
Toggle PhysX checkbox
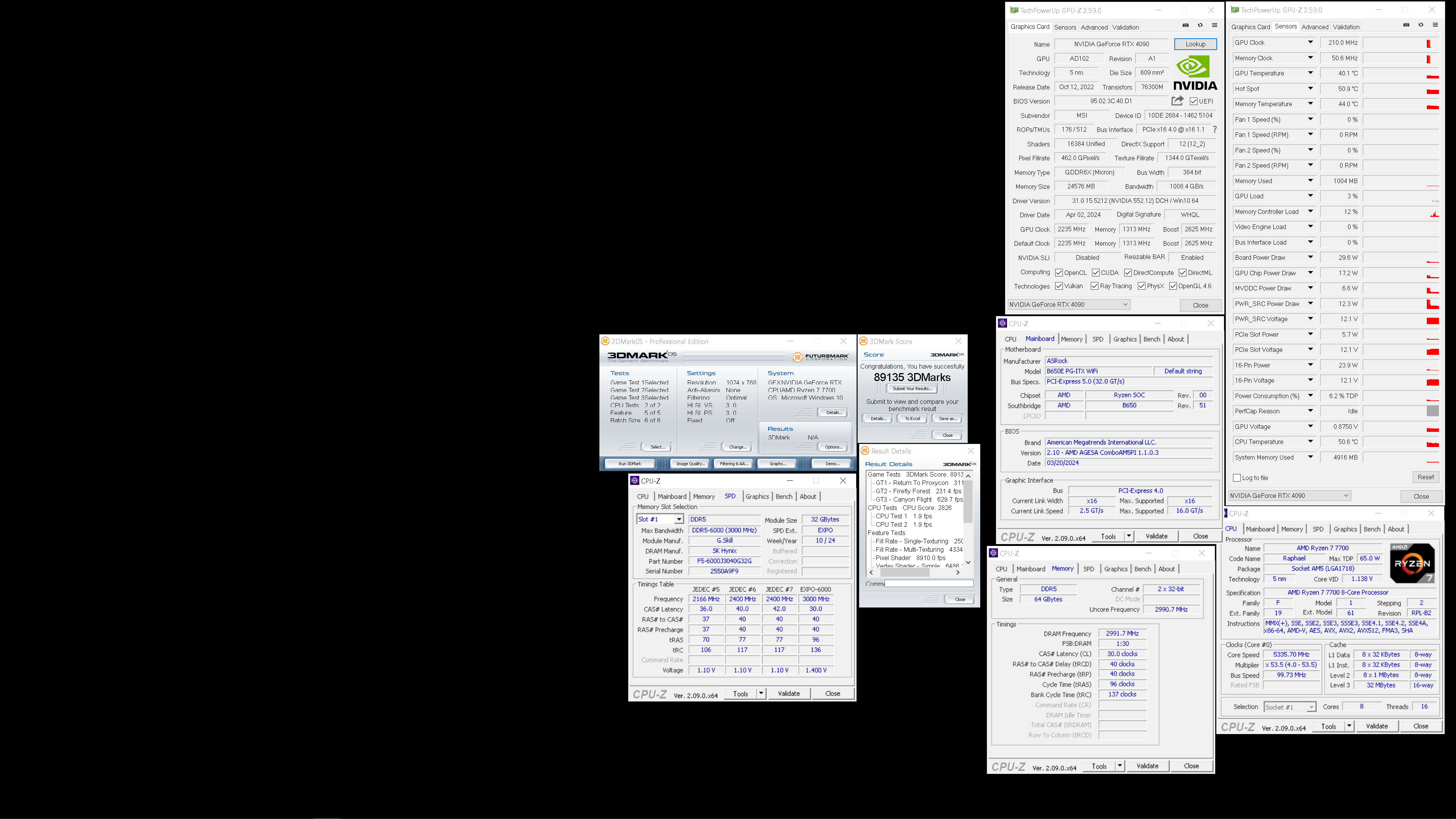coord(1141,286)
